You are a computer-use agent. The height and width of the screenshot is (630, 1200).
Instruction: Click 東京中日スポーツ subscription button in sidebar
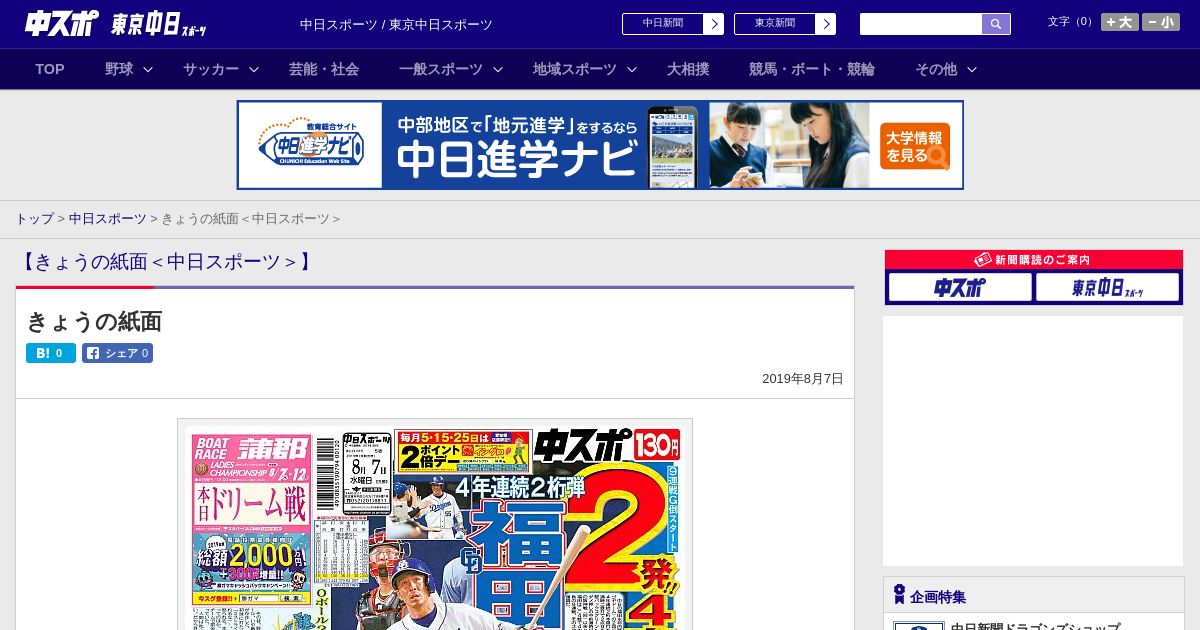click(1107, 288)
